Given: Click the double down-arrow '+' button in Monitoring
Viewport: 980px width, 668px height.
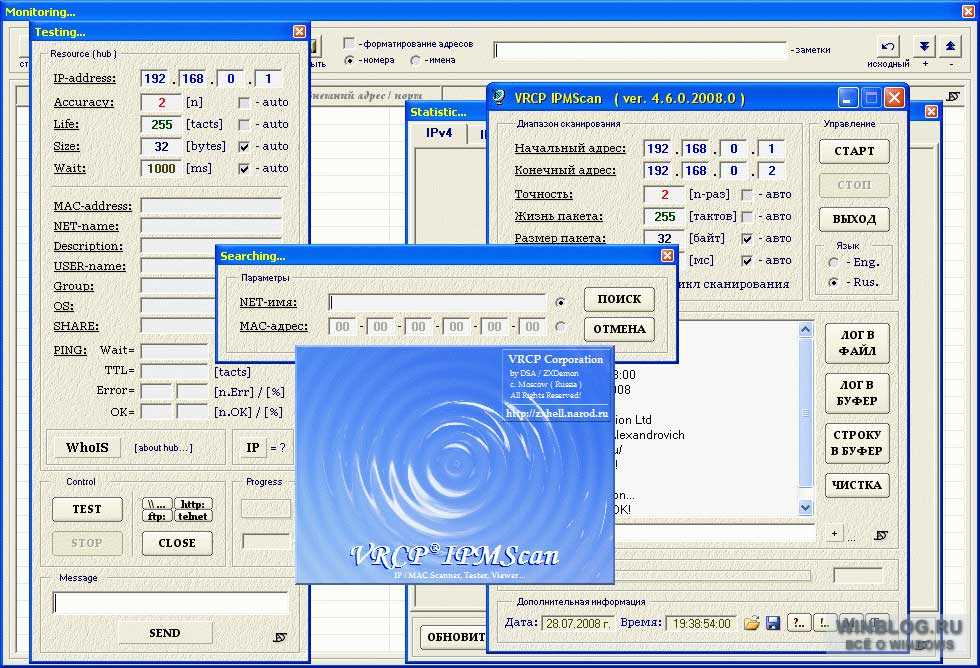Looking at the screenshot, I should click(x=924, y=46).
